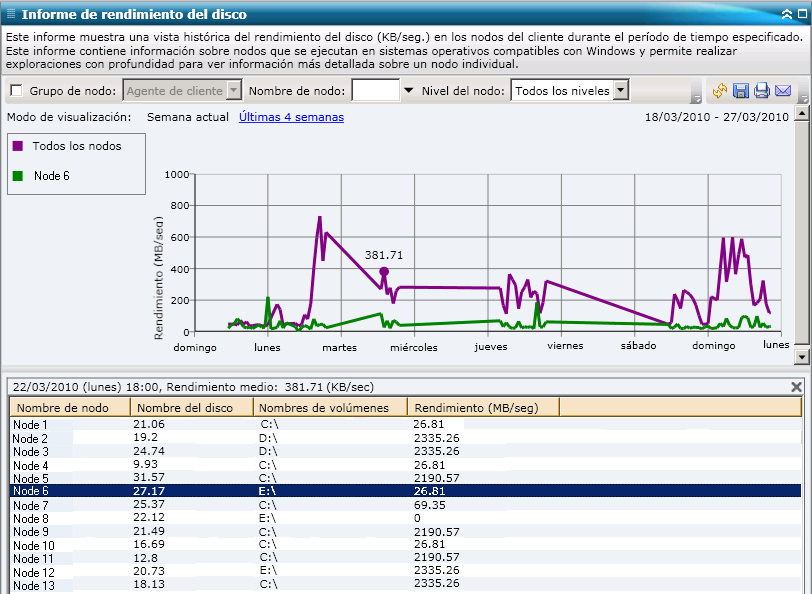Click the refresh report icon
This screenshot has width=812, height=594.
(x=720, y=91)
